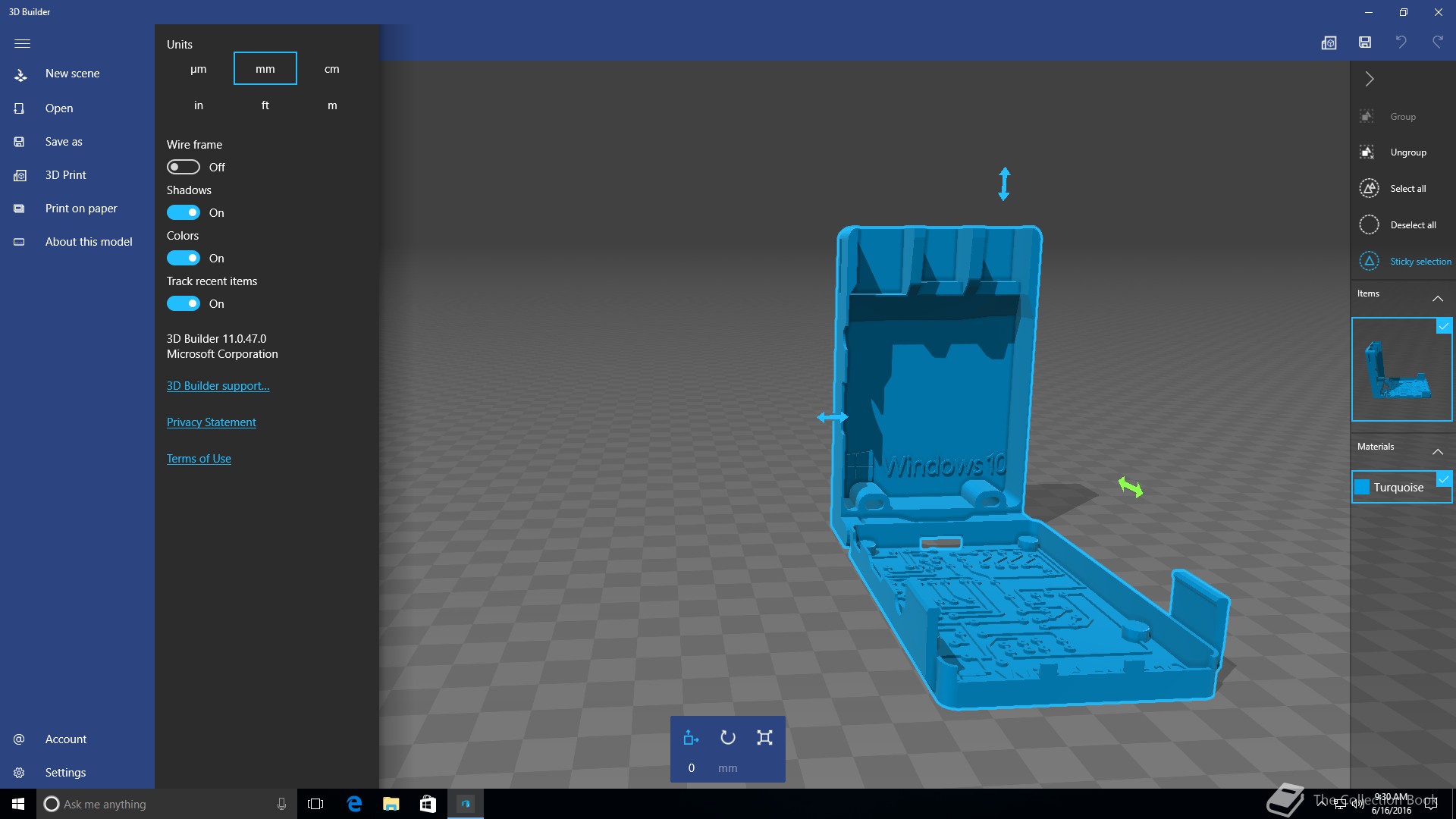Image resolution: width=1456 pixels, height=819 pixels.
Task: Uncheck the Turquoise material checkbox
Action: tap(1444, 479)
